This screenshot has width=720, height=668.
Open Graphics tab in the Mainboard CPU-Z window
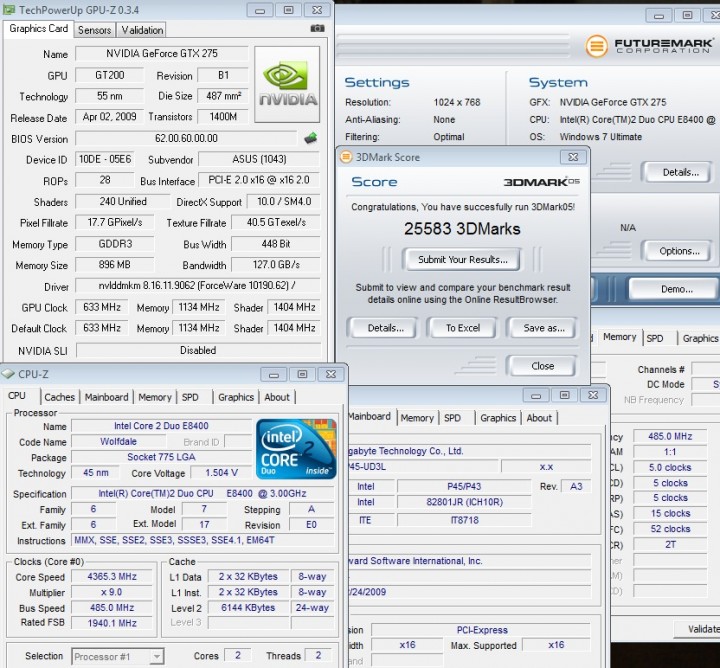pyautogui.click(x=498, y=418)
